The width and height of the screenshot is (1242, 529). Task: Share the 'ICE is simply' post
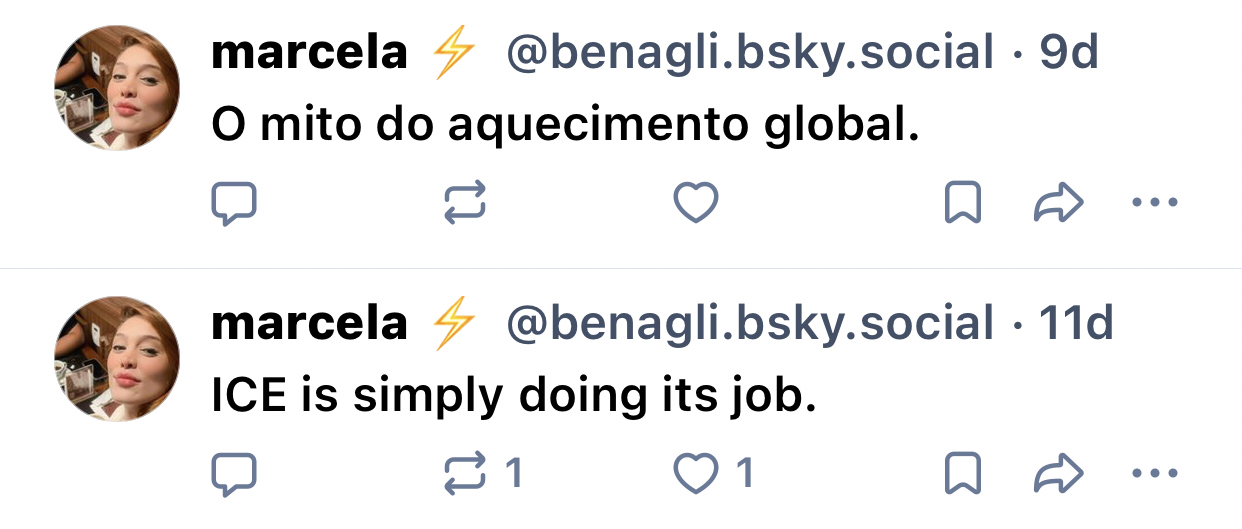pos(1057,474)
